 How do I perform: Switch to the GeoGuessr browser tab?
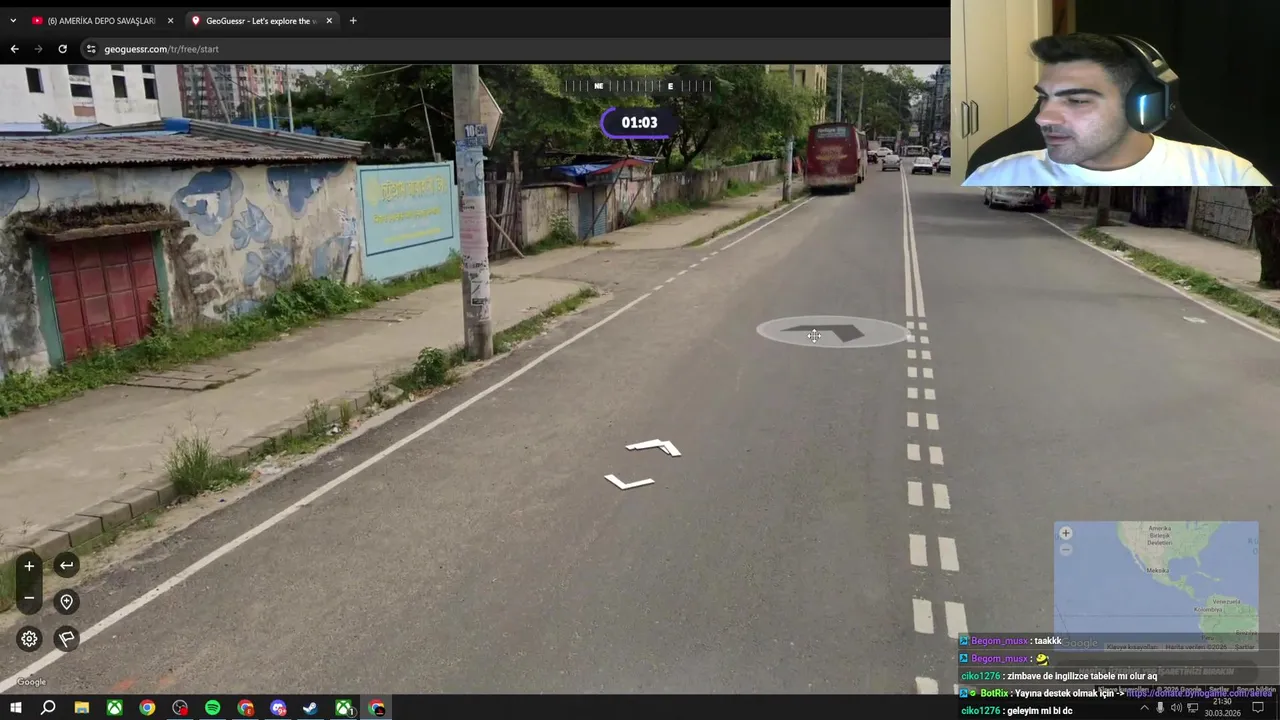pos(261,21)
